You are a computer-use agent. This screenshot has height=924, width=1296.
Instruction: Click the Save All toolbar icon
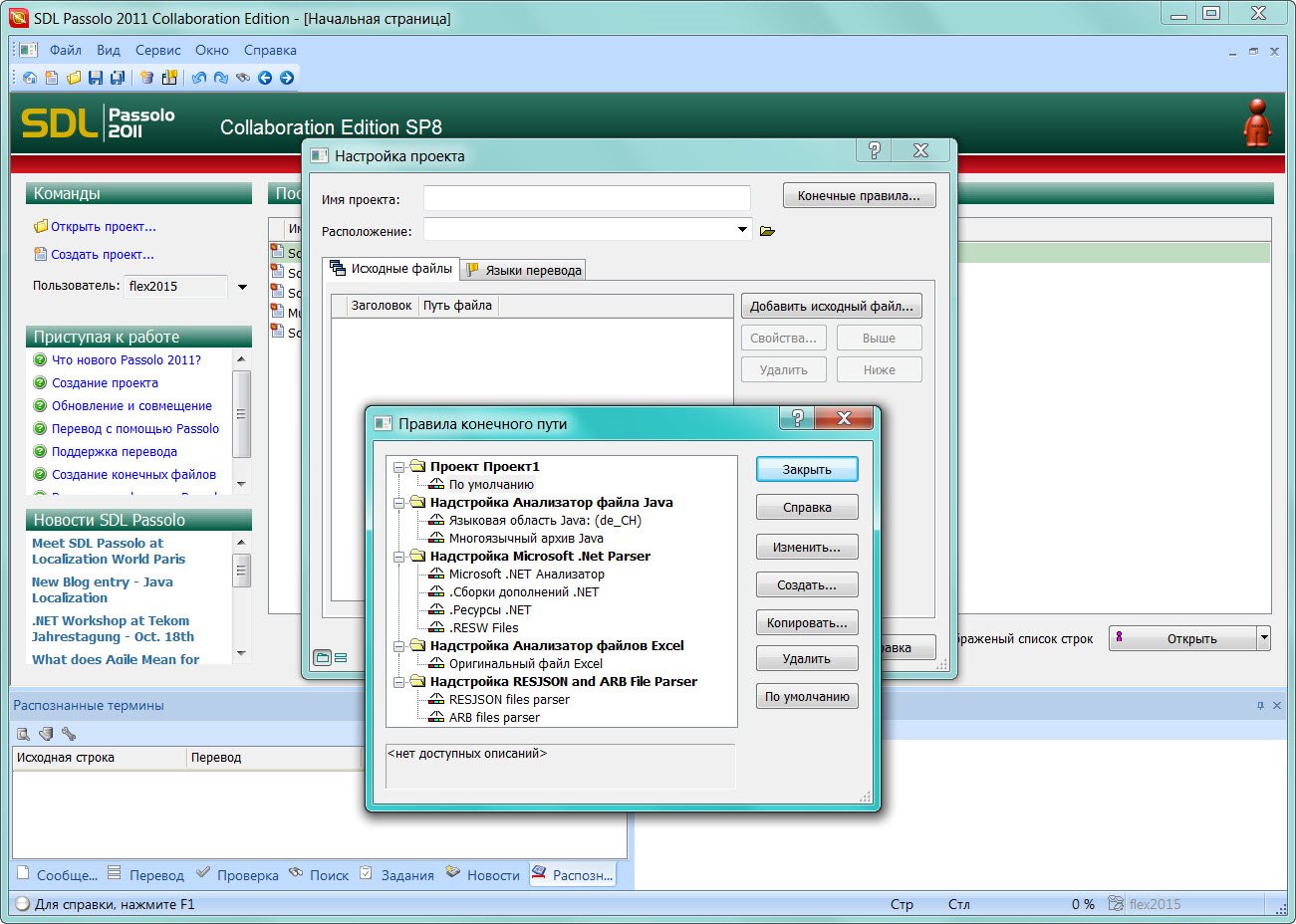(x=118, y=78)
